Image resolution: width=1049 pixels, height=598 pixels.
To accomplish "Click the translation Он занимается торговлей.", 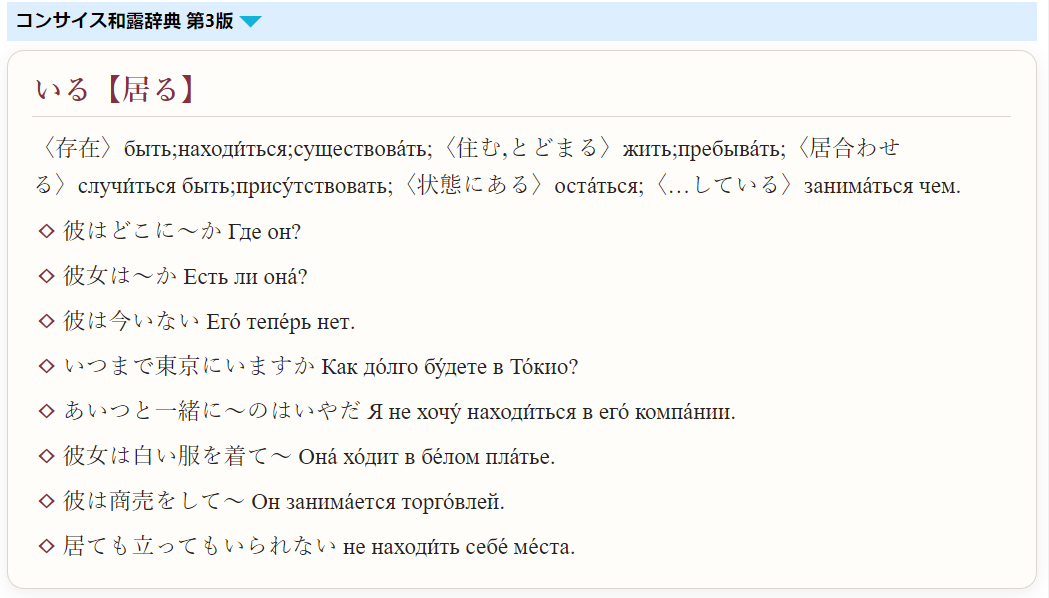I will 378,502.
